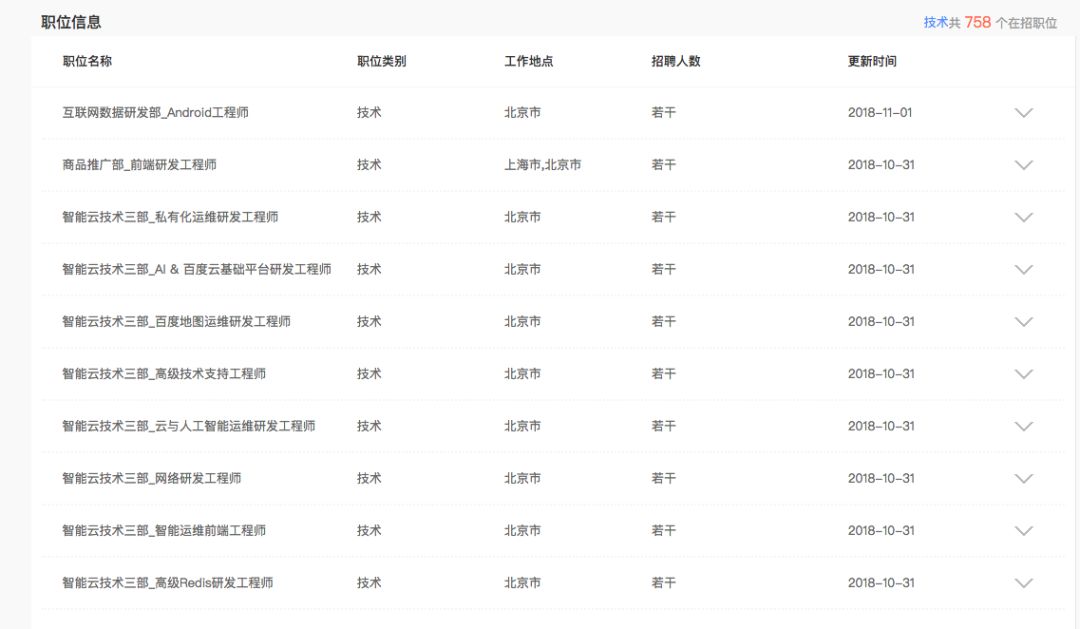The image size is (1080, 629).
Task: Expand the 百度地图运维研发工程师 row chevron
Action: [x=1023, y=322]
